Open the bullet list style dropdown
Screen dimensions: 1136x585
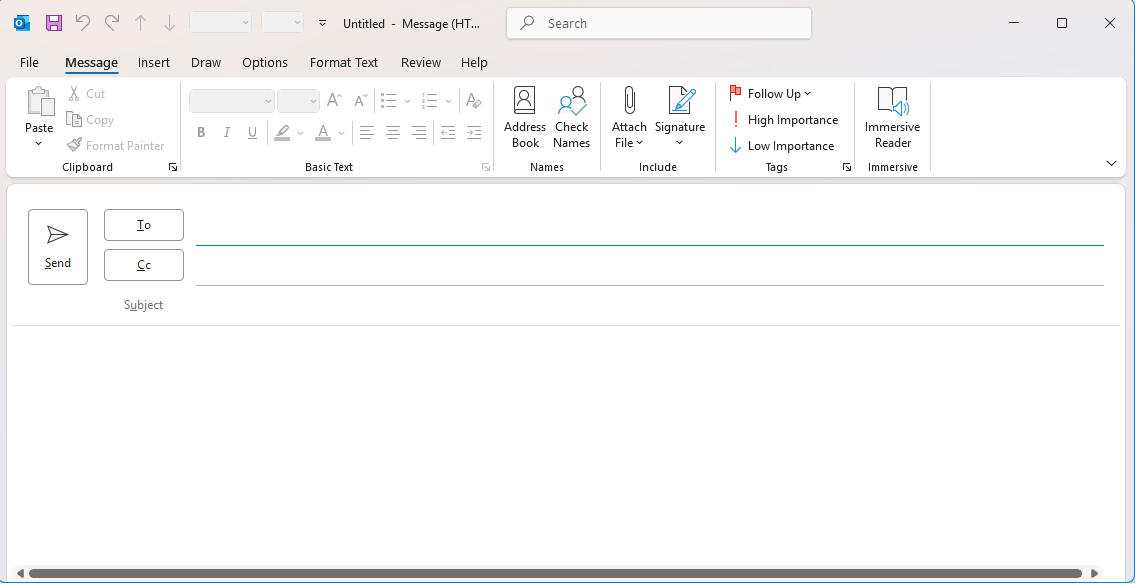pyautogui.click(x=407, y=100)
